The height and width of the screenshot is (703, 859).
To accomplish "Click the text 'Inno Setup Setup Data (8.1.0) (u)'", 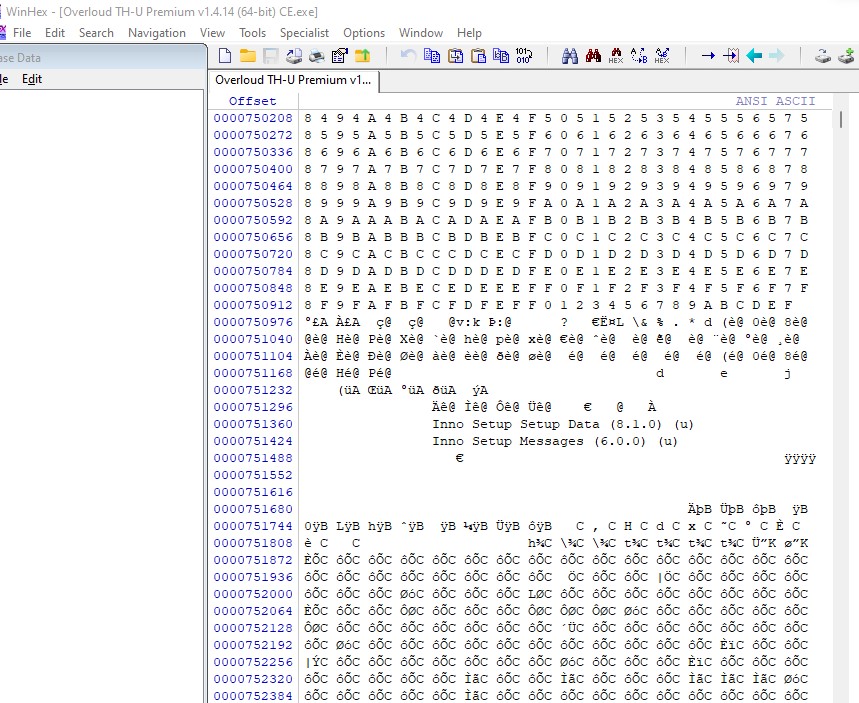I will 563,424.
